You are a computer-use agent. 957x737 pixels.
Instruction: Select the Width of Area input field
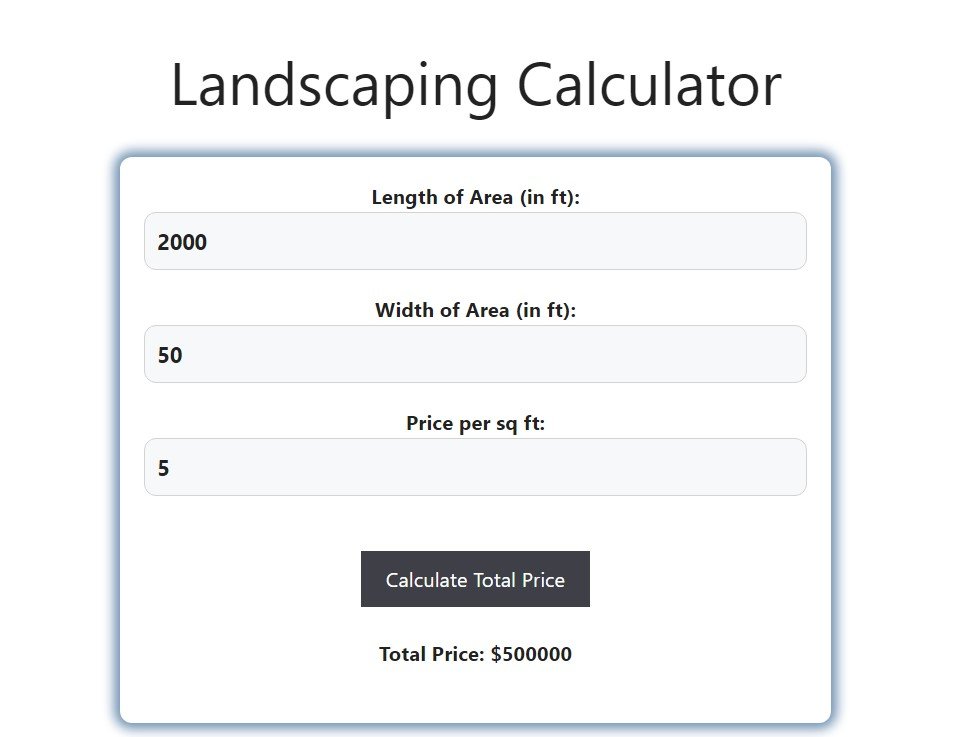pyautogui.click(x=475, y=354)
